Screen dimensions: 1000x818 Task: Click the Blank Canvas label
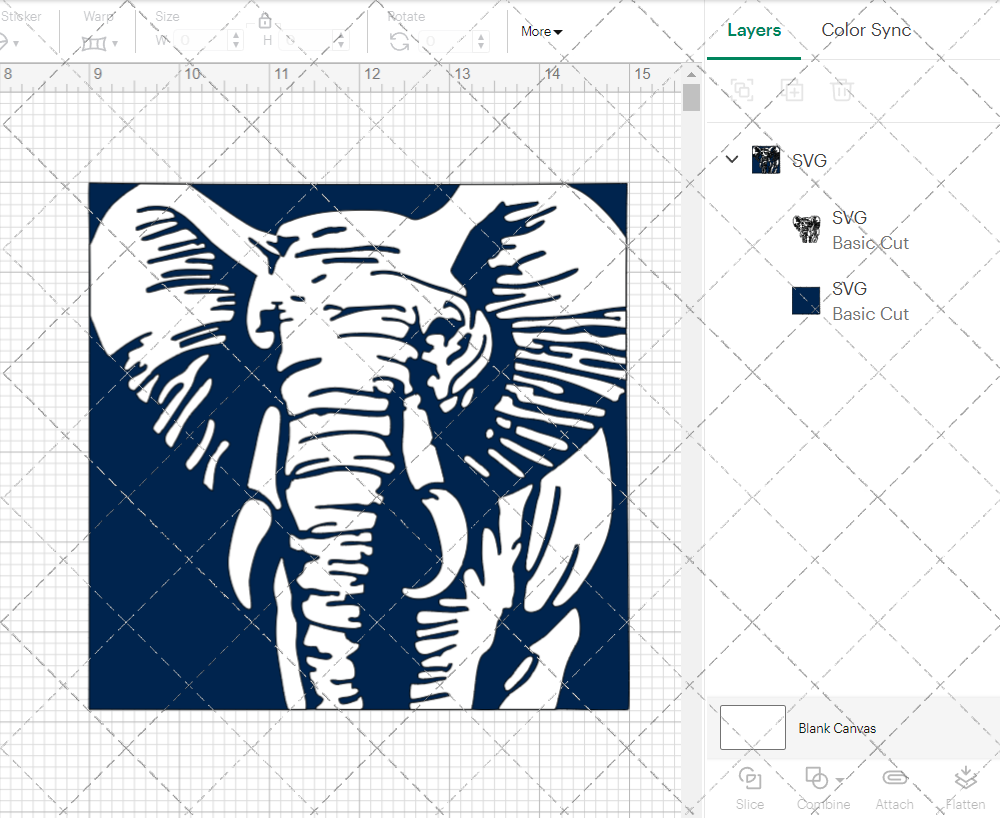[837, 728]
